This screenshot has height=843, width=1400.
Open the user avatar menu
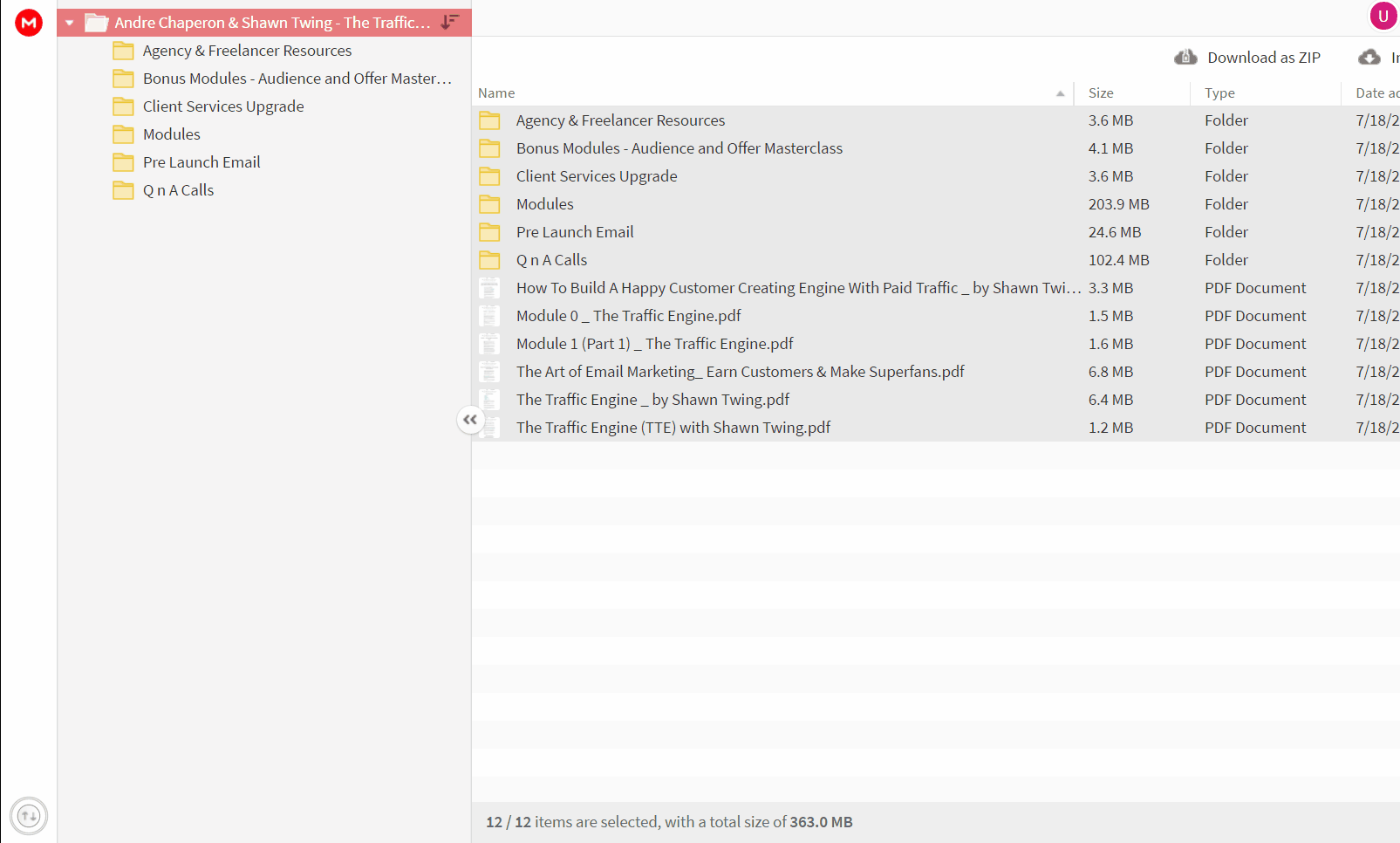[1383, 16]
